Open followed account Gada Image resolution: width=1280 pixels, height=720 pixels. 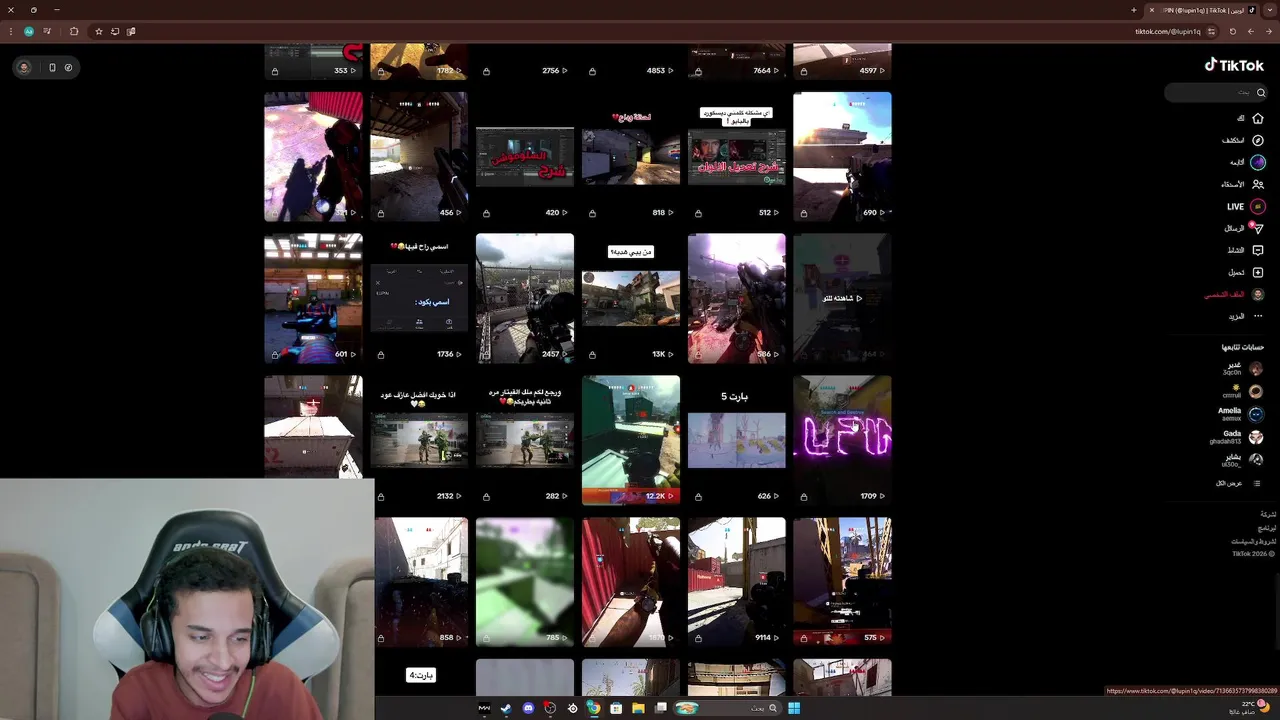pyautogui.click(x=1237, y=437)
